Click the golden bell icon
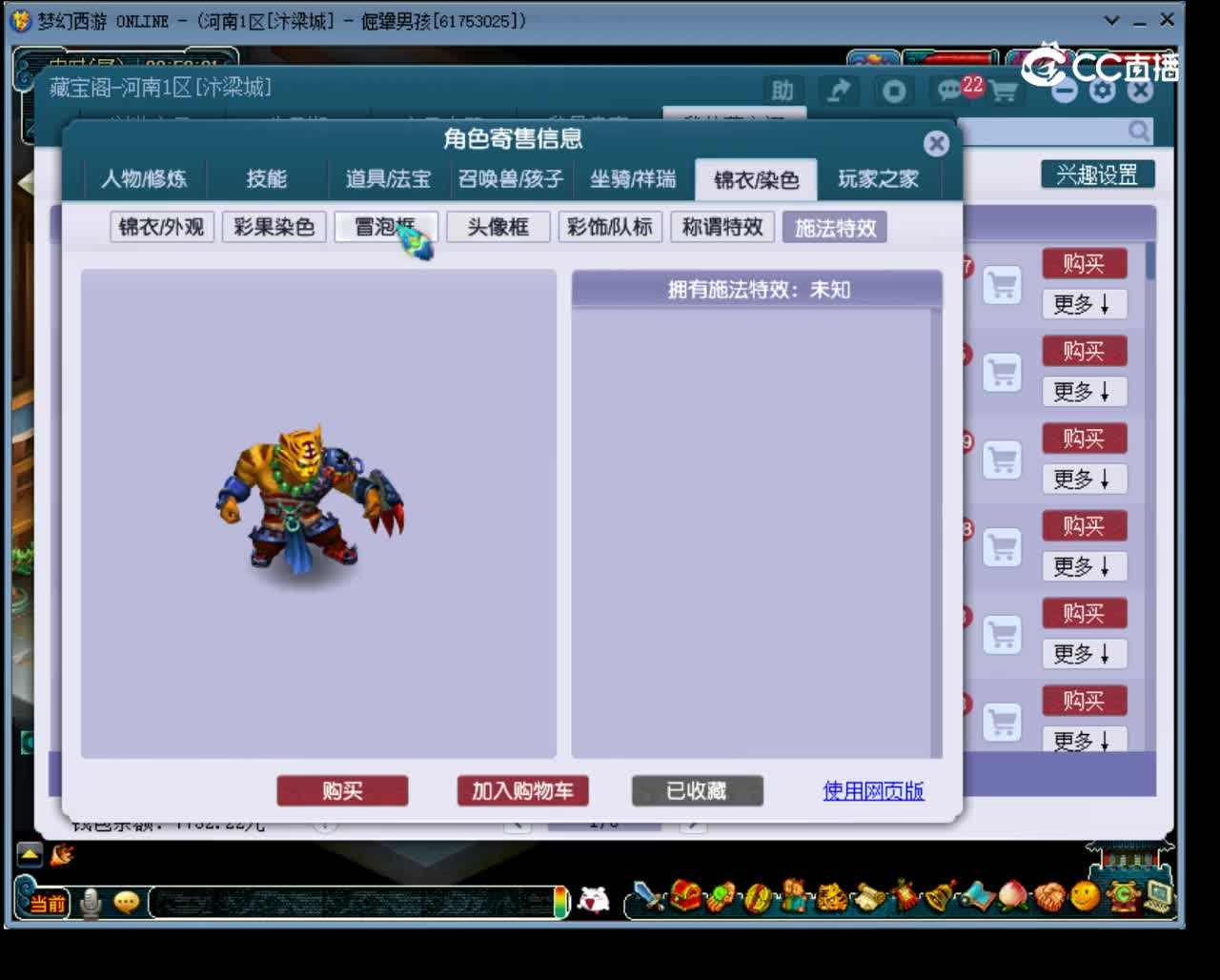This screenshot has width=1220, height=980. [941, 897]
